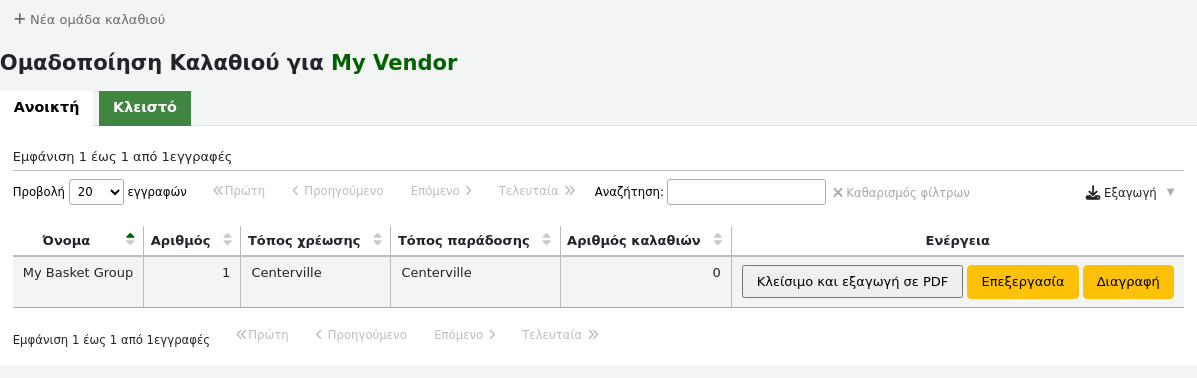Viewport: 1197px width, 378px height.
Task: Expand the Εξαγωγή dropdown arrow
Action: tap(1171, 192)
